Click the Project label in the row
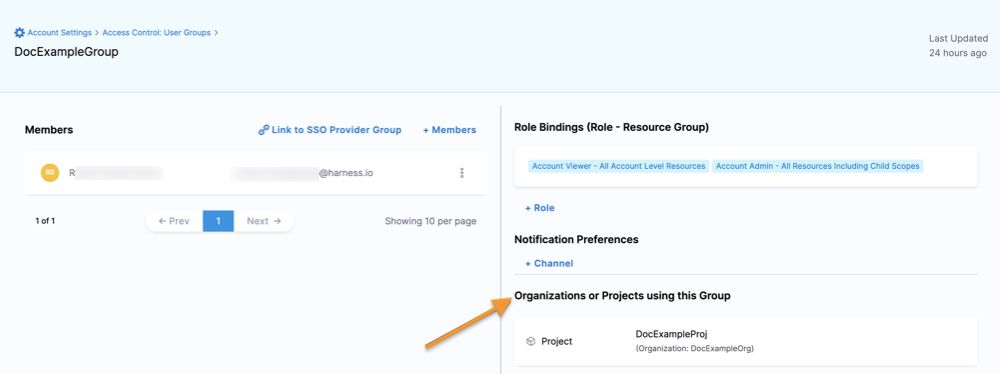This screenshot has height=374, width=1000. (x=557, y=341)
